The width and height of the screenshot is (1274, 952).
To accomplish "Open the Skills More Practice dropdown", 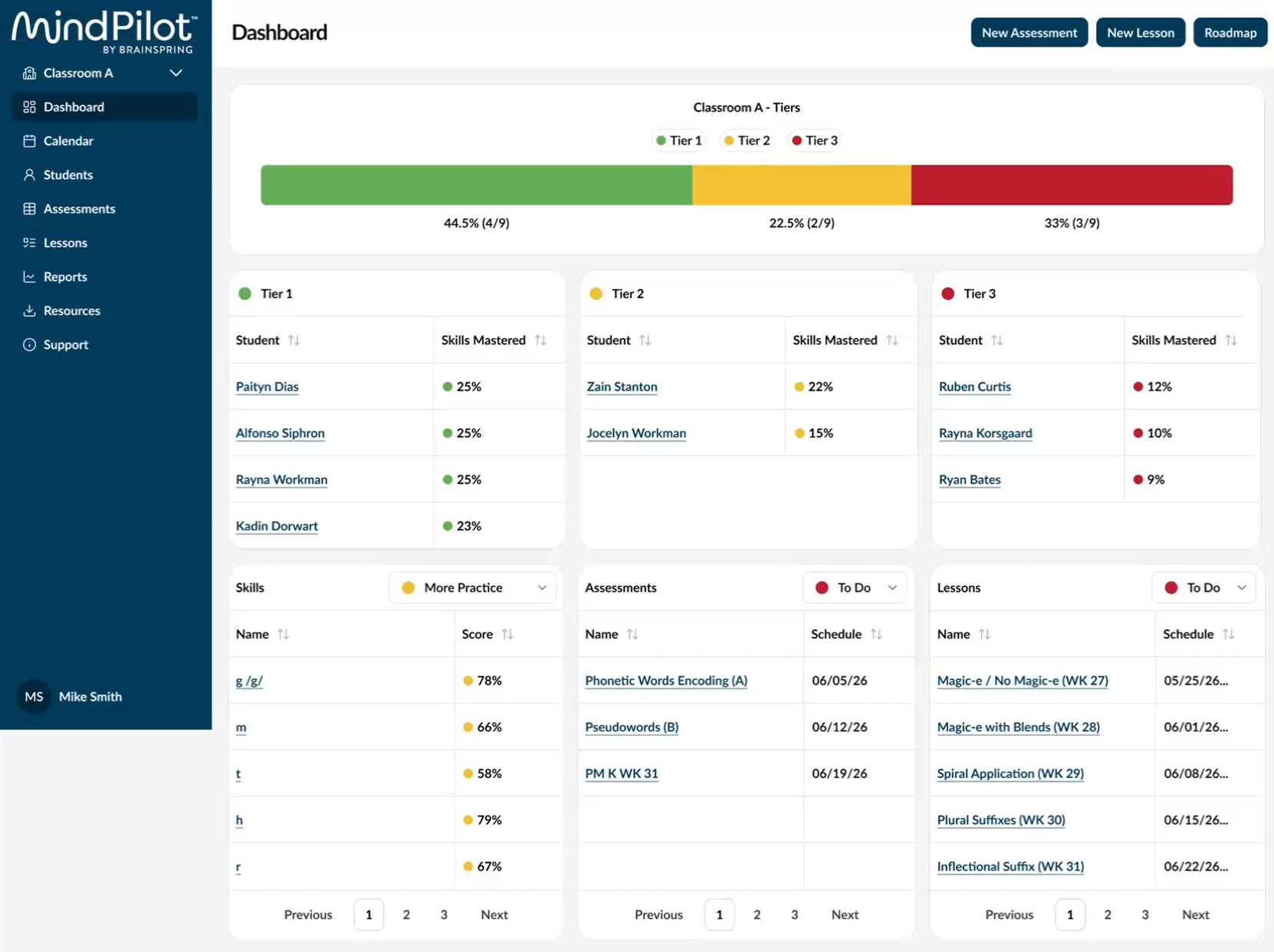I will (473, 588).
